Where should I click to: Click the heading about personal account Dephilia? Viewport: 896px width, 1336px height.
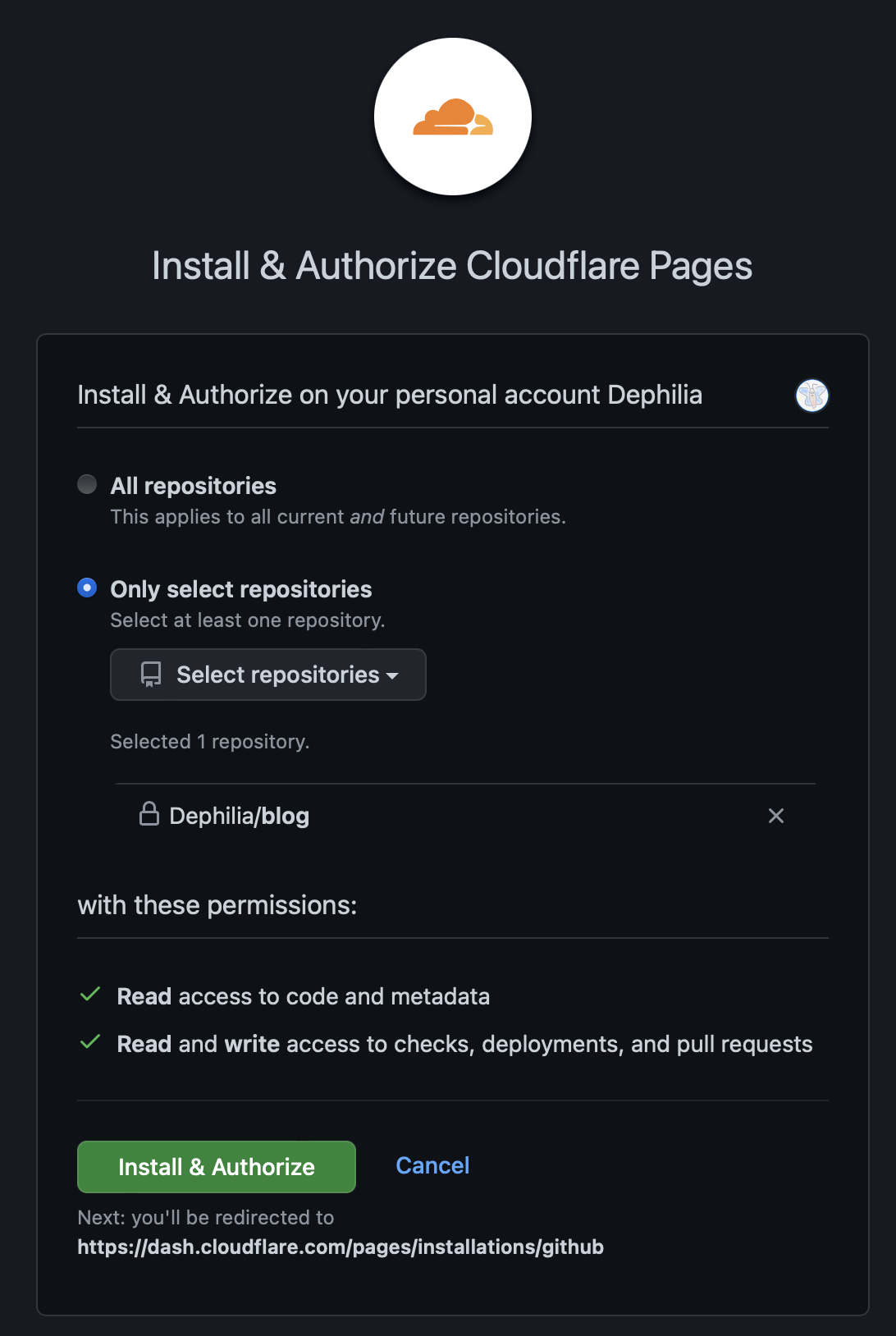(x=390, y=395)
